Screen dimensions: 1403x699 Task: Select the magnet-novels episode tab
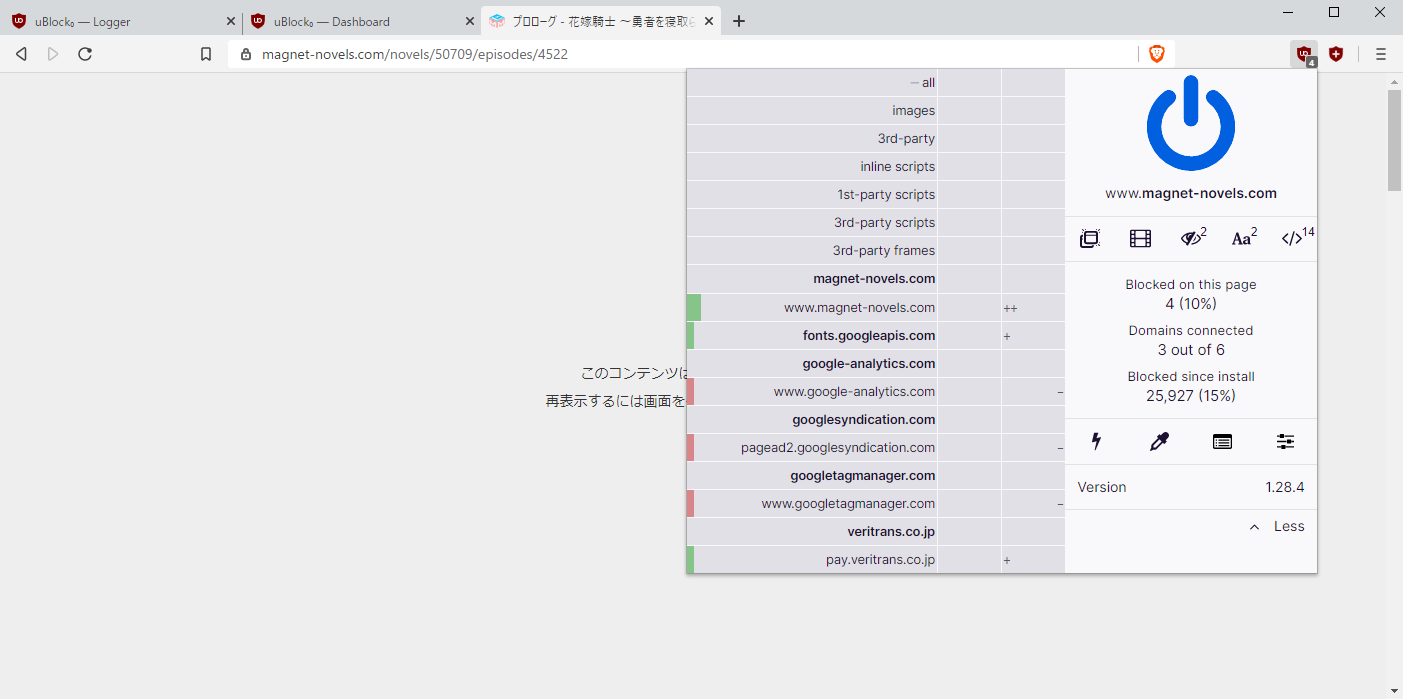(600, 21)
